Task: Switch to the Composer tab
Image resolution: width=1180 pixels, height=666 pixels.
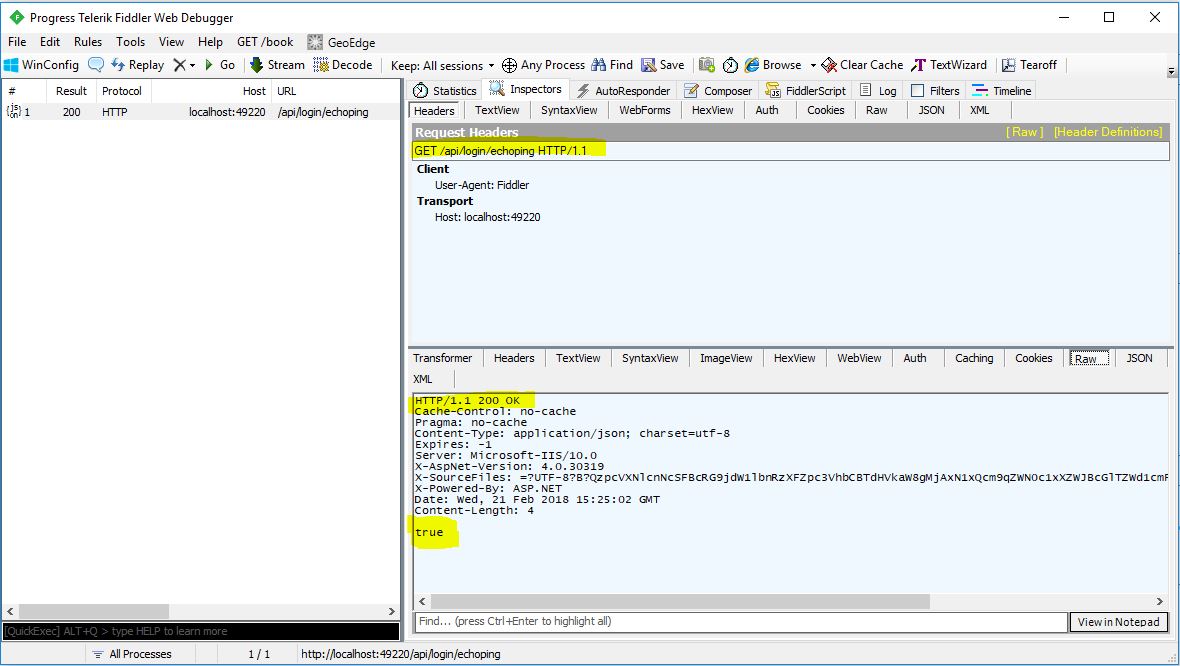Action: (x=718, y=90)
